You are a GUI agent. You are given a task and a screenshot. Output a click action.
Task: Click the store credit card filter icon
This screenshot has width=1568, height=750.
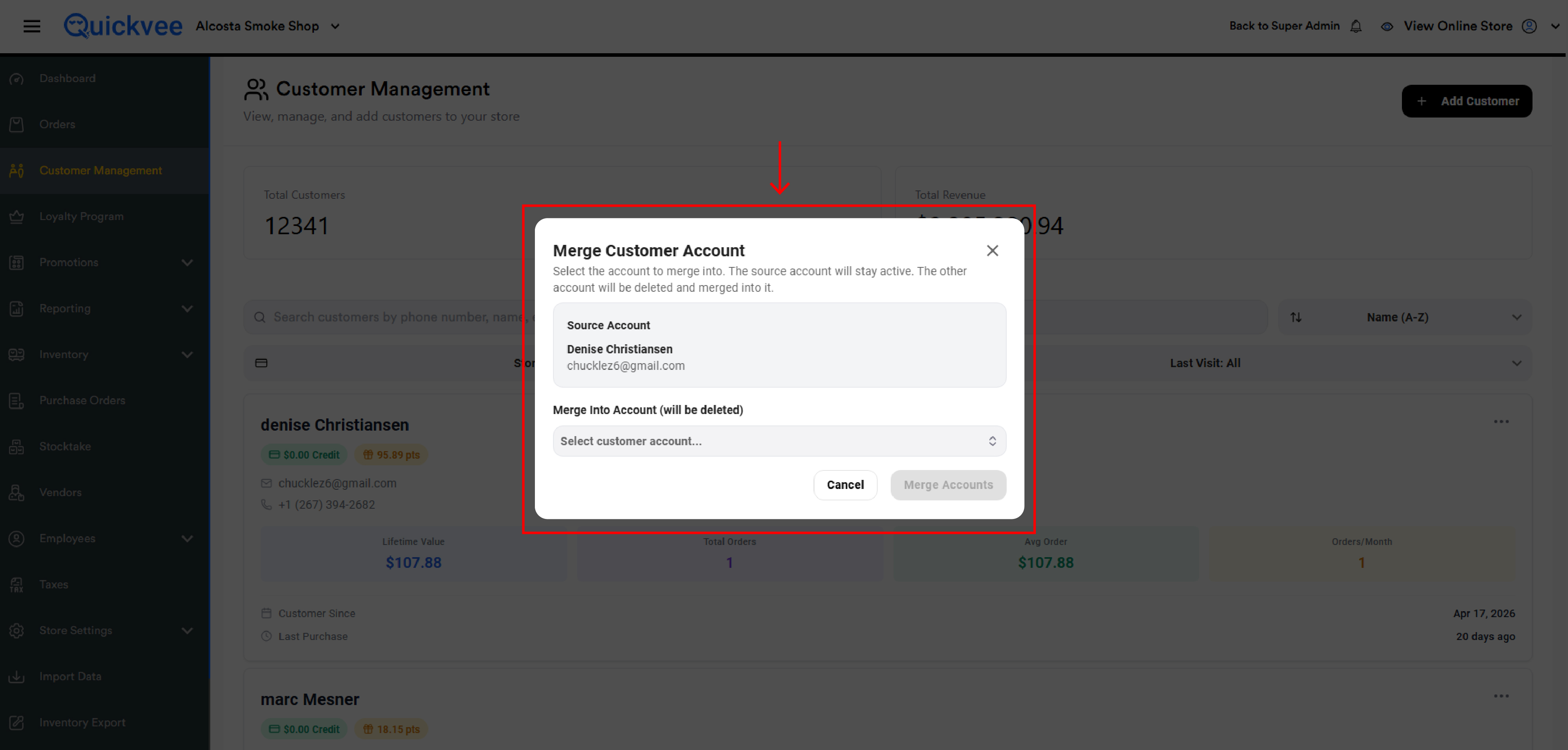tap(261, 363)
